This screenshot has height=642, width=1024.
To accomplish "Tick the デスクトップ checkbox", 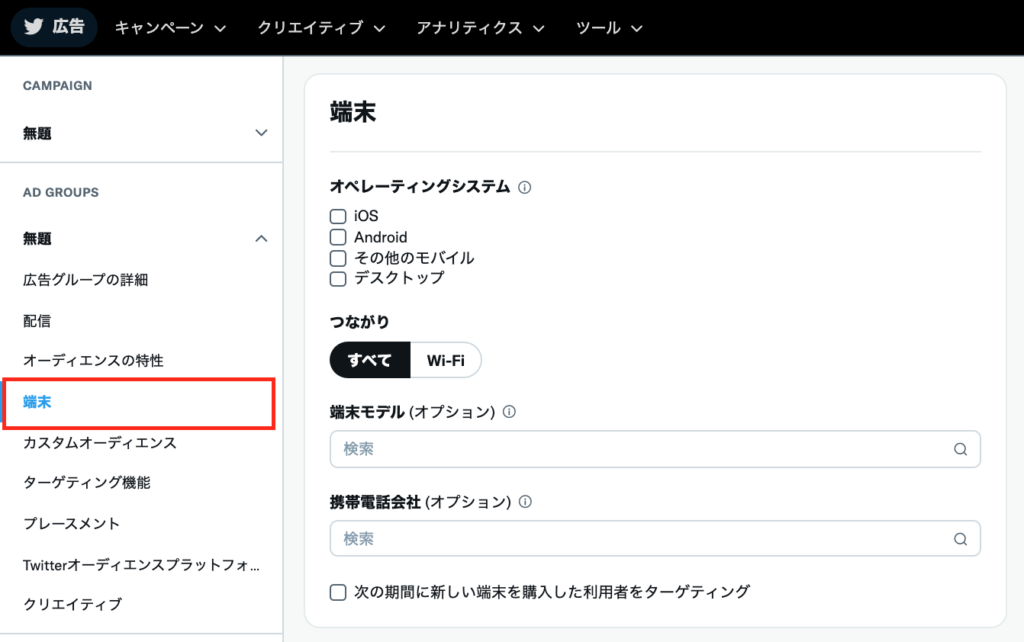I will (338, 278).
